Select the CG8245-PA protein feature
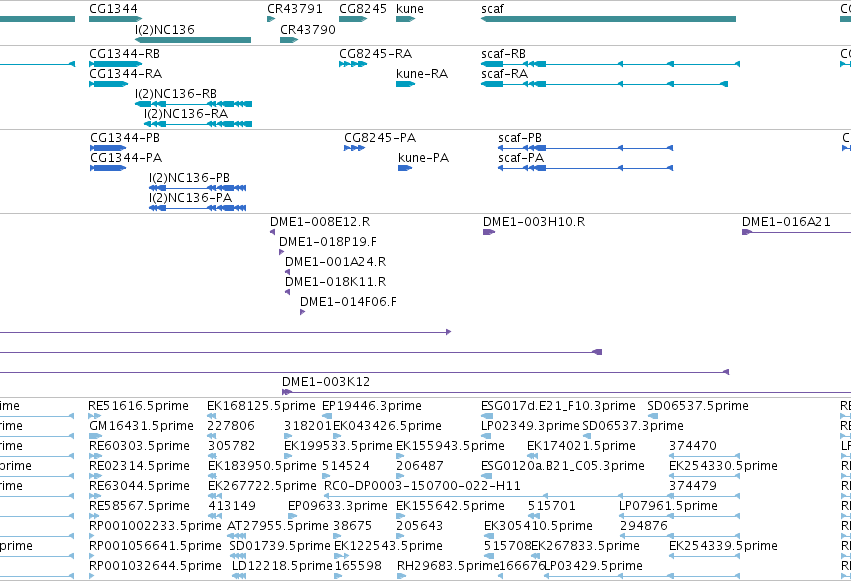The image size is (851, 581). (354, 148)
